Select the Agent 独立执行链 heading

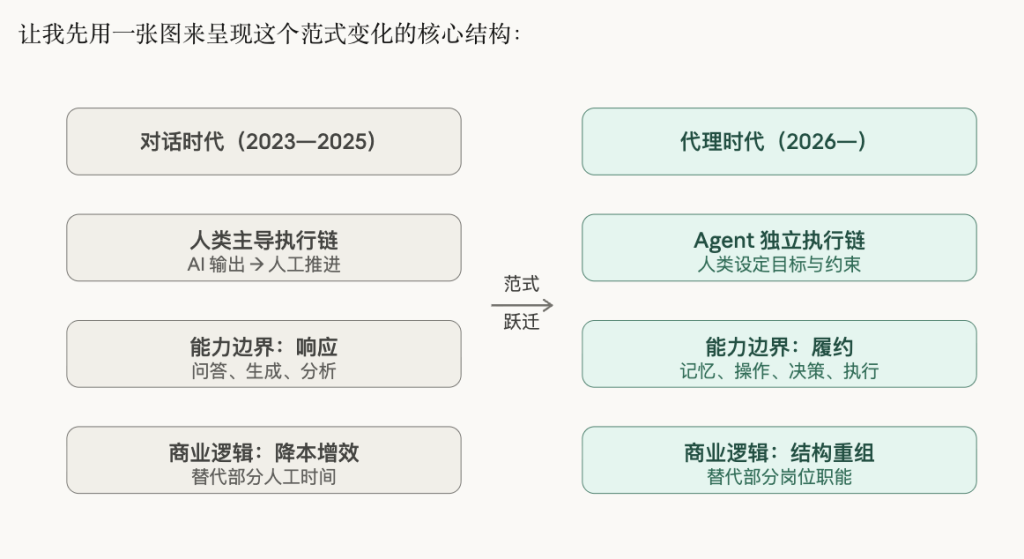coord(779,240)
